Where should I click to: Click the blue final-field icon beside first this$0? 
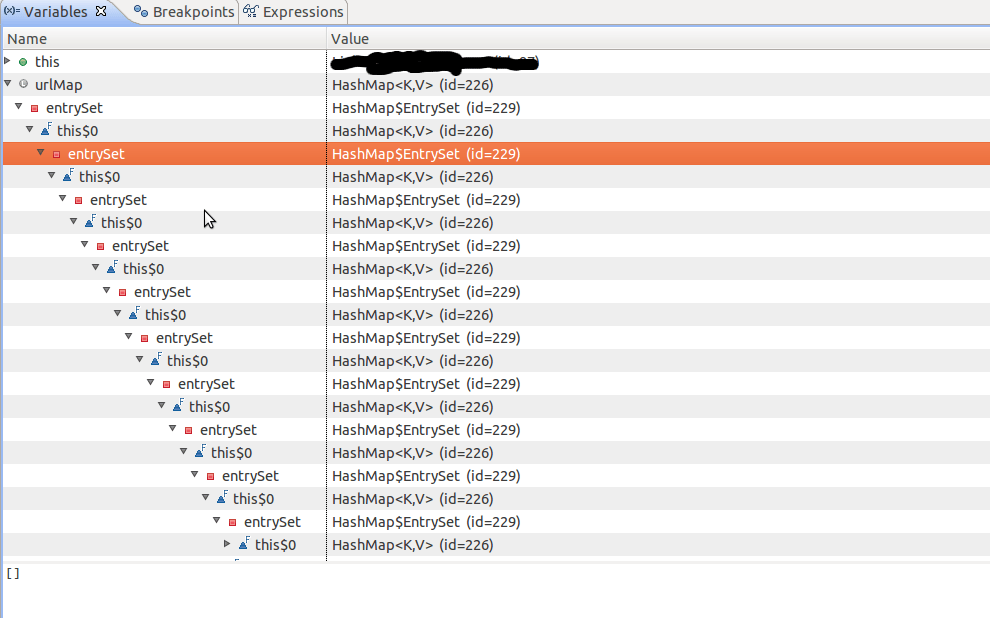[x=47, y=130]
